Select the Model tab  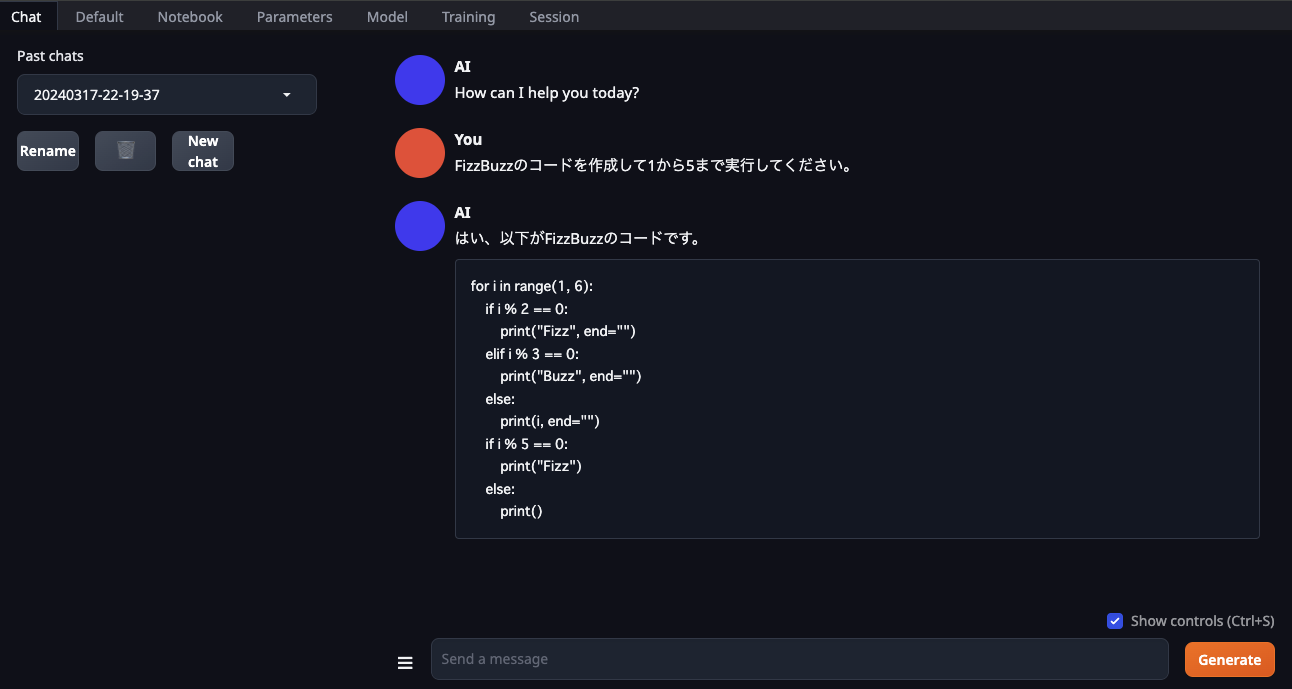pyautogui.click(x=387, y=16)
